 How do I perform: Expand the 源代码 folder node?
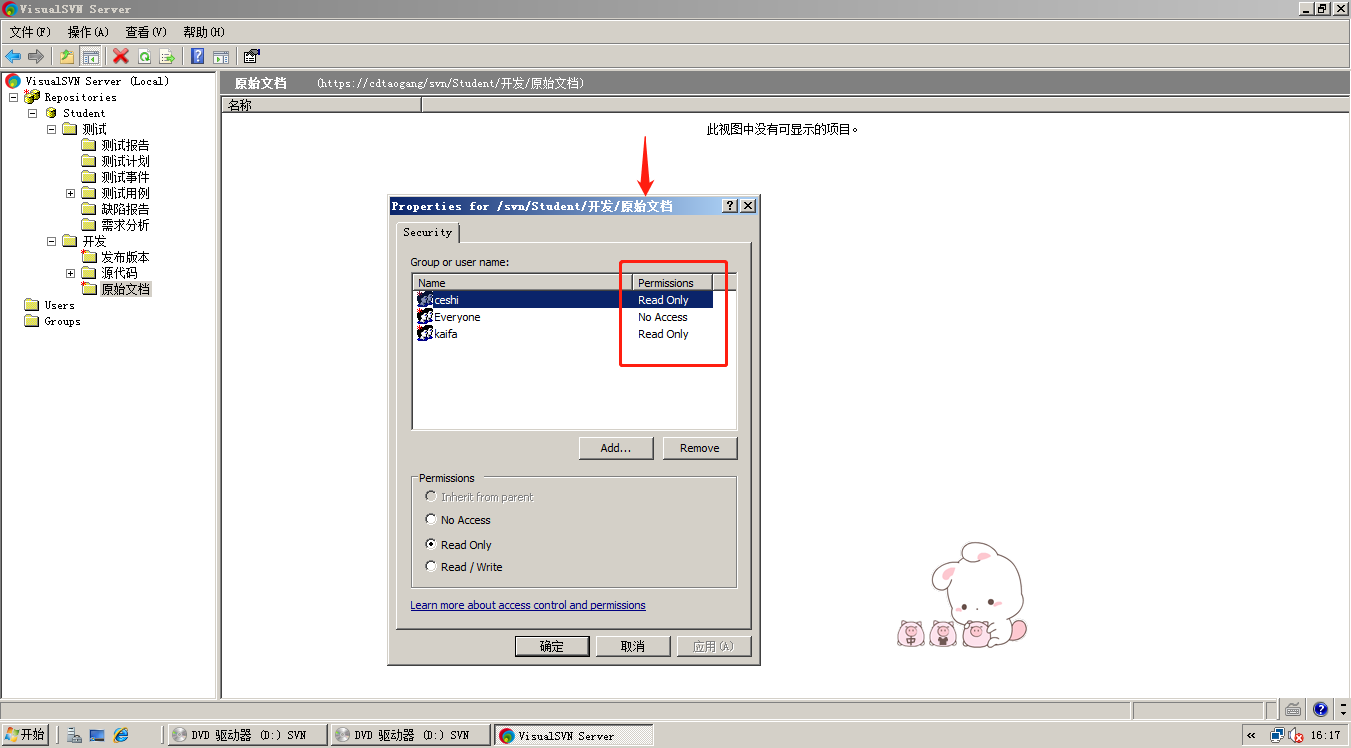click(70, 273)
